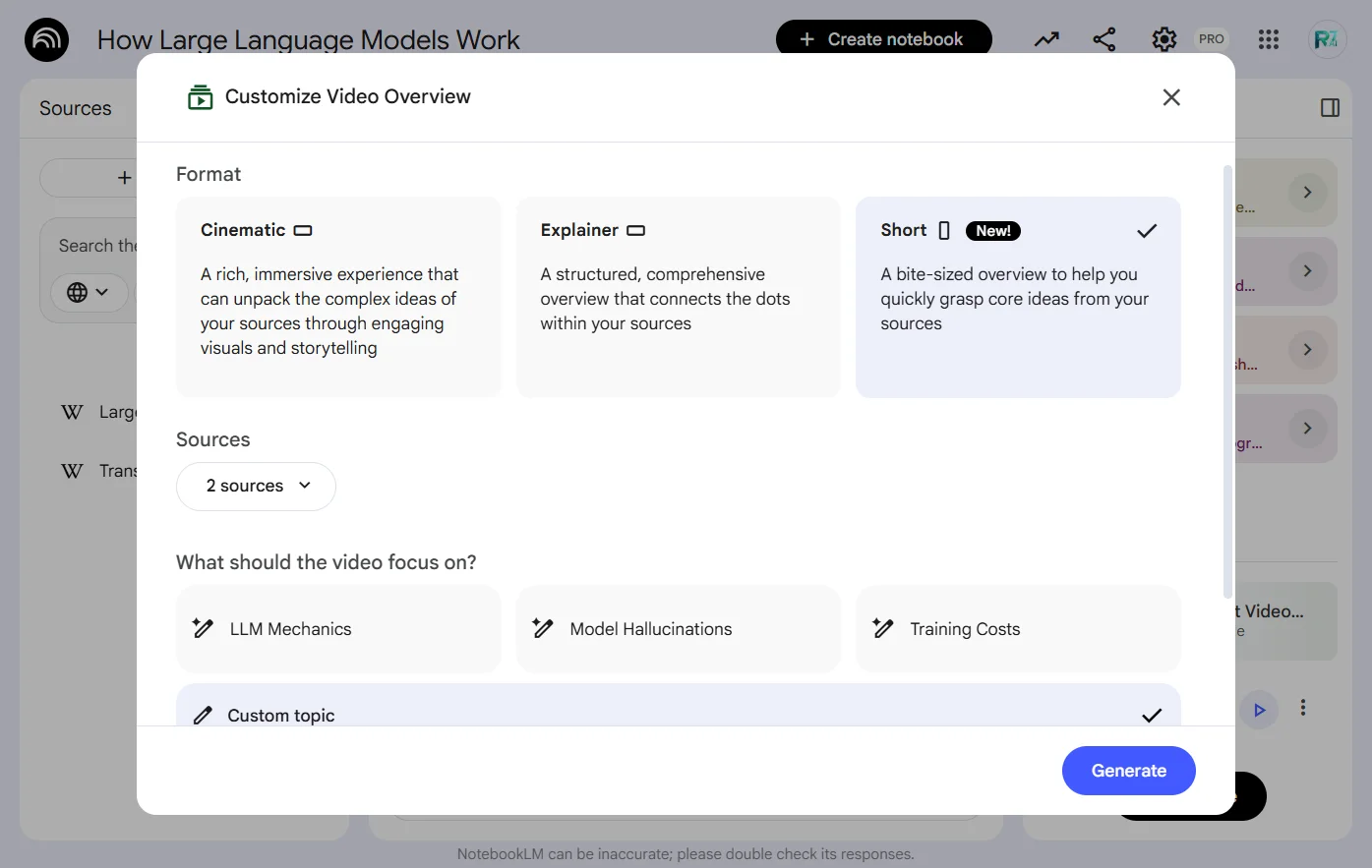1372x868 pixels.
Task: Open the analytics trending icon
Action: pyautogui.click(x=1046, y=39)
